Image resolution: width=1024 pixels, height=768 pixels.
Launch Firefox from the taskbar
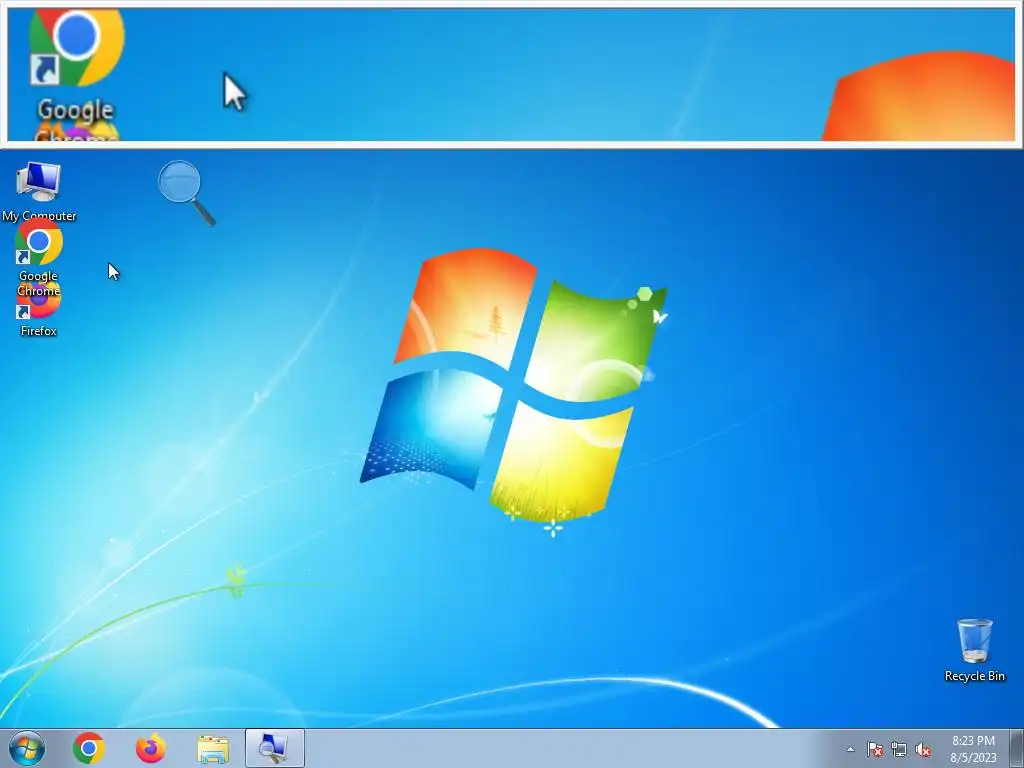[151, 748]
